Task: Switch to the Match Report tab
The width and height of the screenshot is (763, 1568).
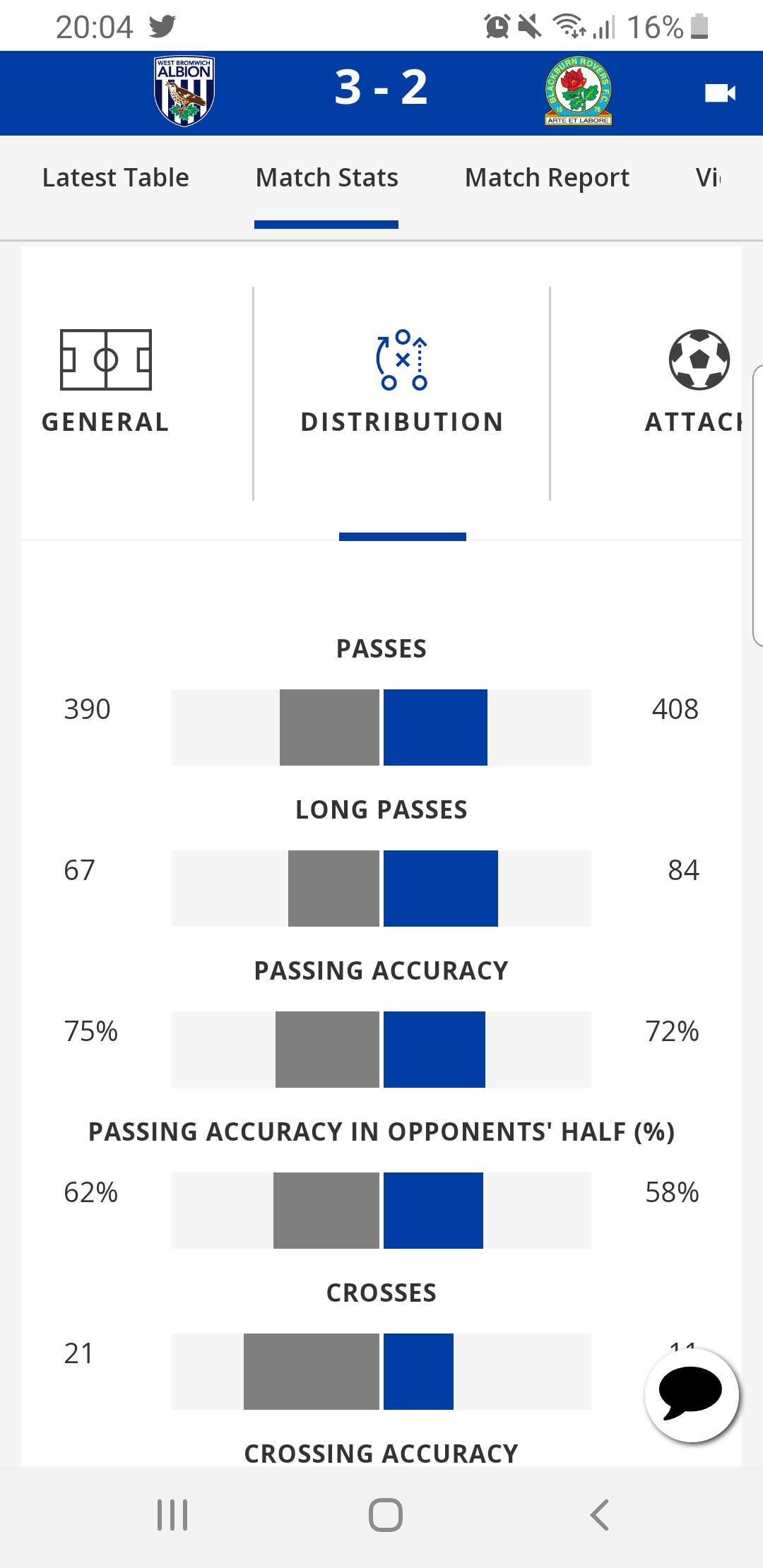Action: point(547,177)
